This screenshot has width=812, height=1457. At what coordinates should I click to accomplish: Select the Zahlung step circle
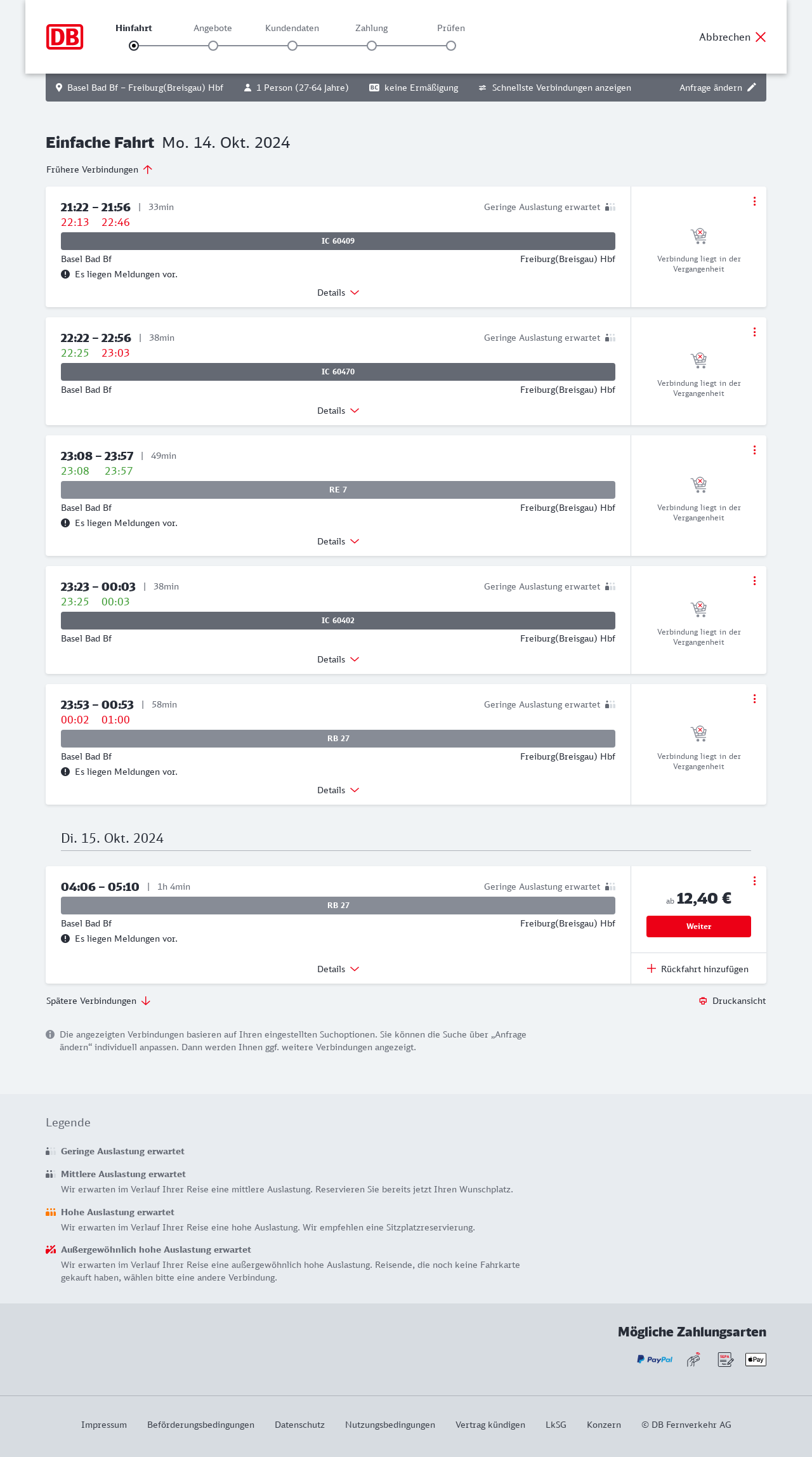372,46
